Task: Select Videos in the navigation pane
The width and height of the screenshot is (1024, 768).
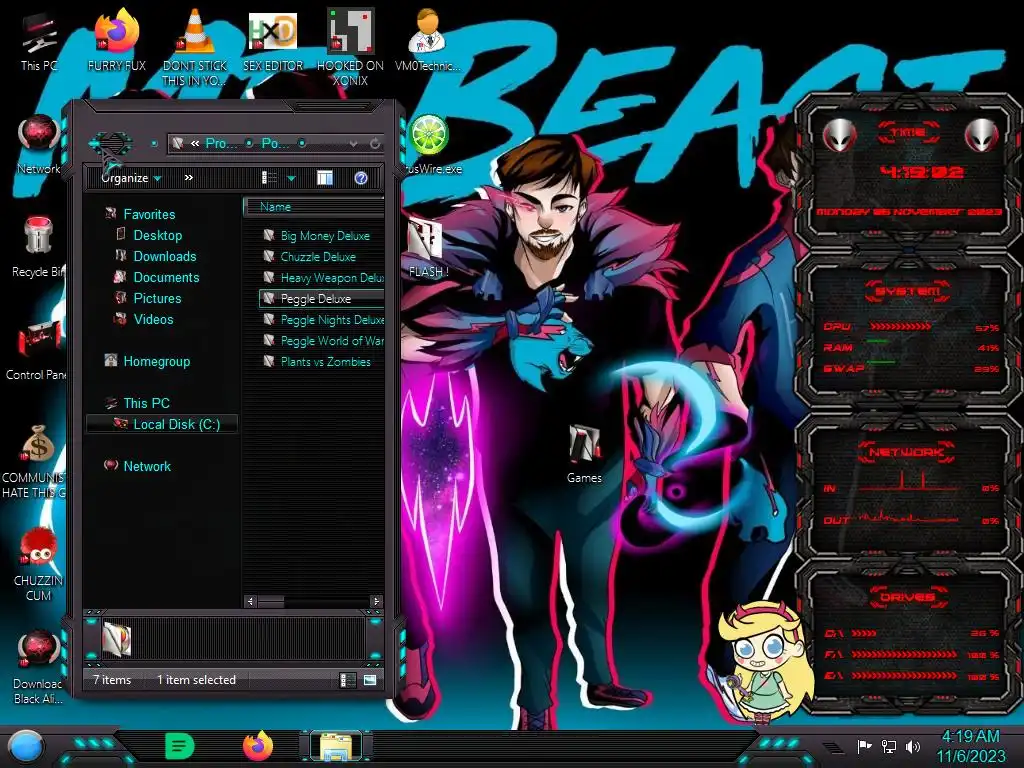Action: pyautogui.click(x=153, y=319)
